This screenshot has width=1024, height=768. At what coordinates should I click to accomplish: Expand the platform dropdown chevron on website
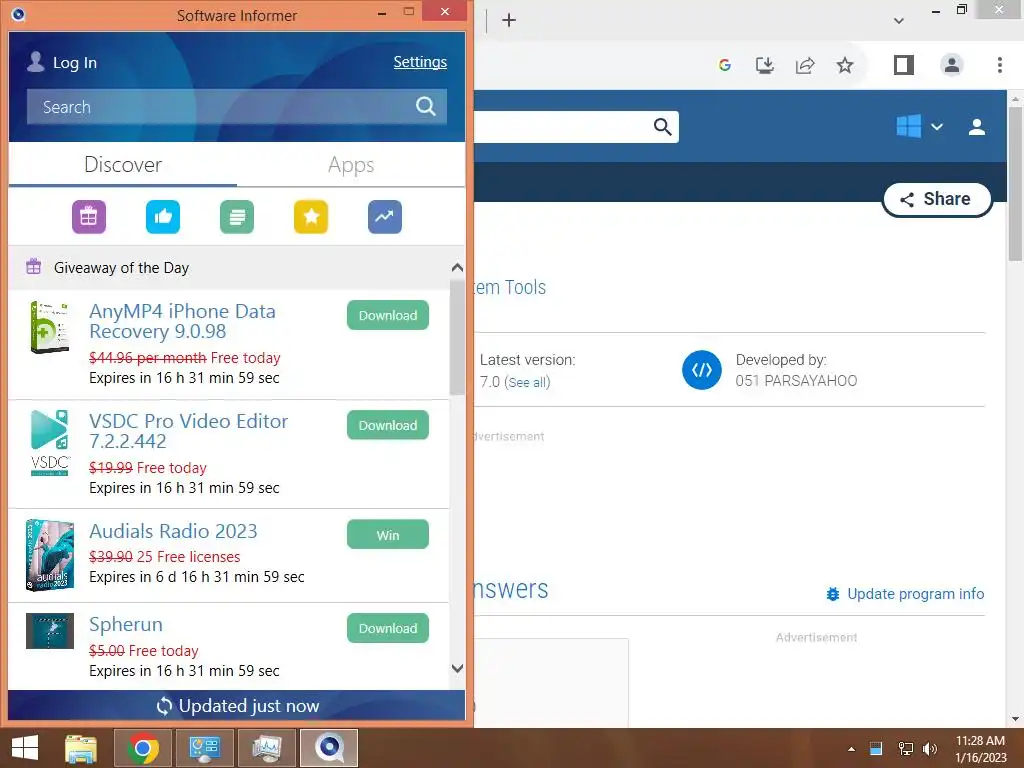(x=937, y=127)
